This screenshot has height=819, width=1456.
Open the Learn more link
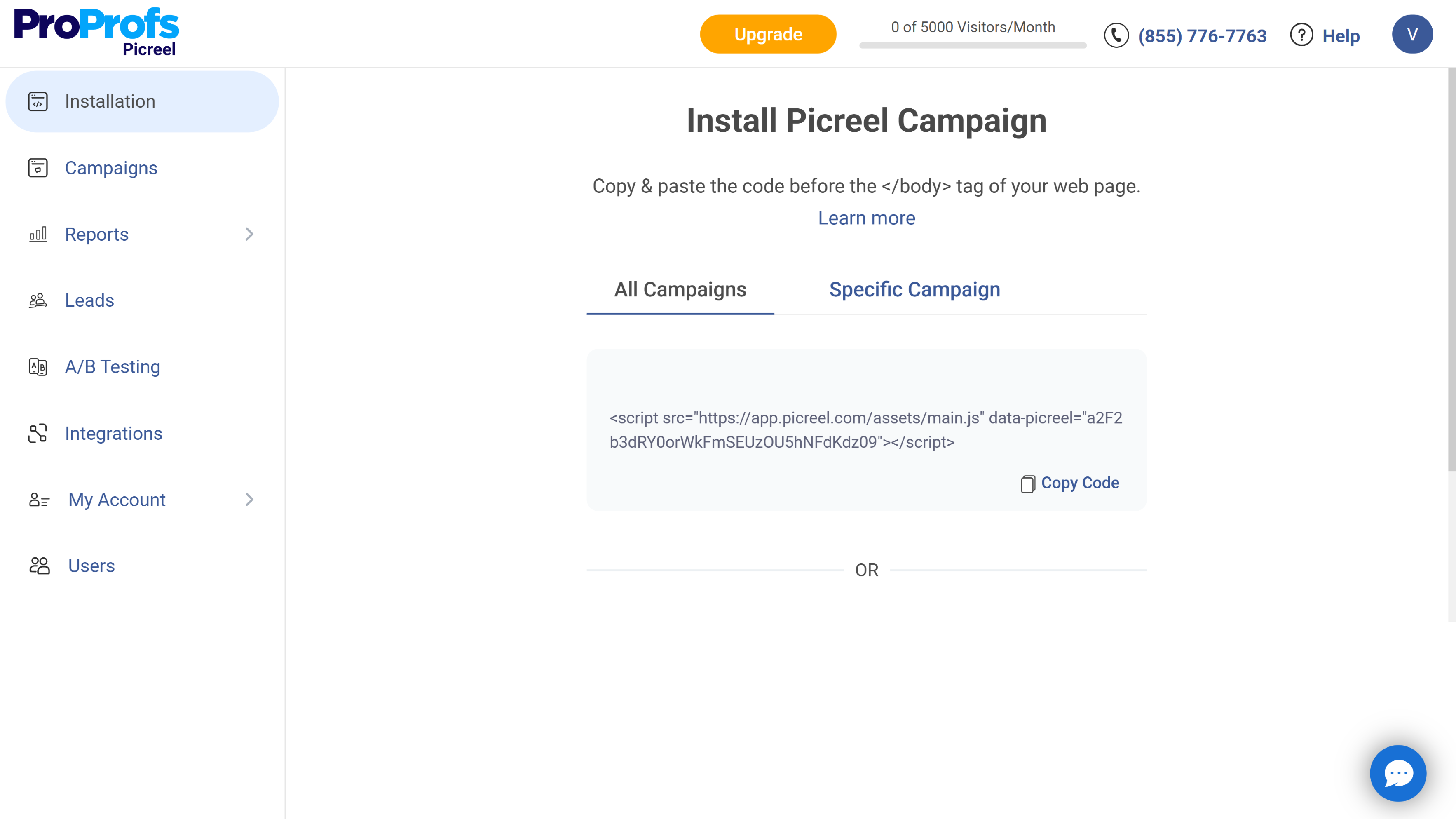click(866, 218)
